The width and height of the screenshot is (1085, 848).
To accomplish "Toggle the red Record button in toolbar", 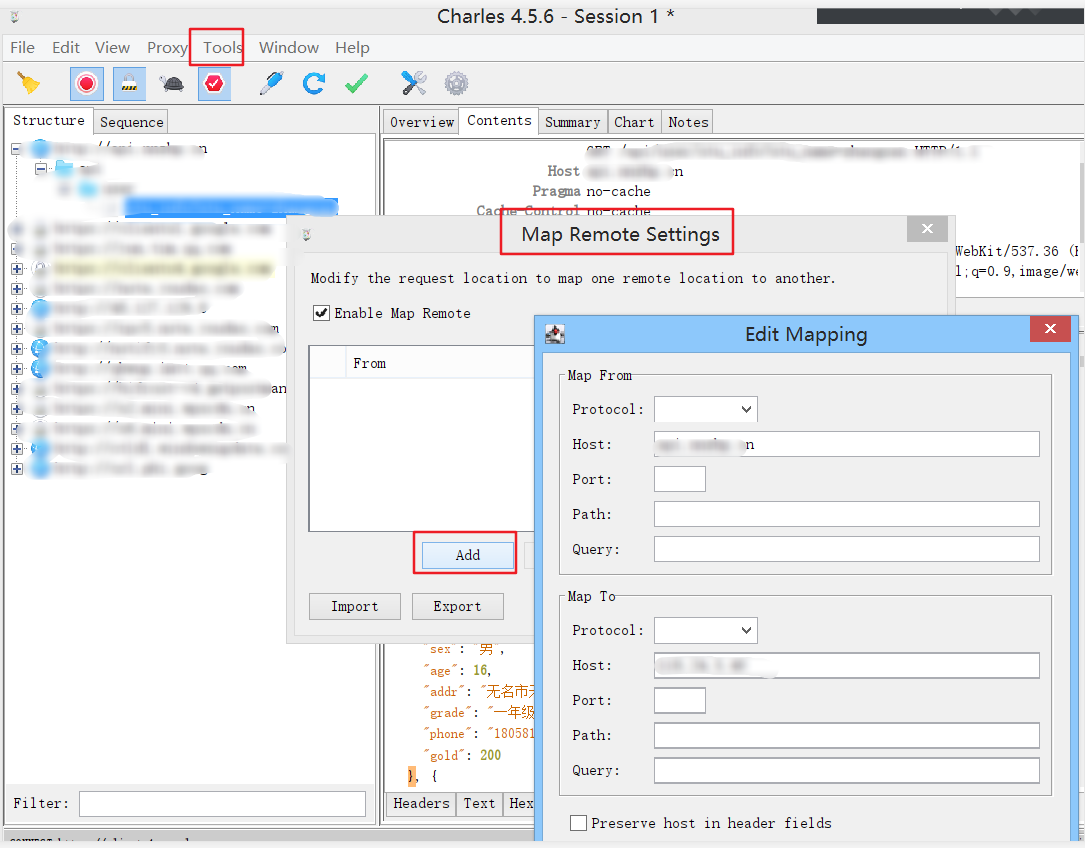I will pyautogui.click(x=86, y=84).
